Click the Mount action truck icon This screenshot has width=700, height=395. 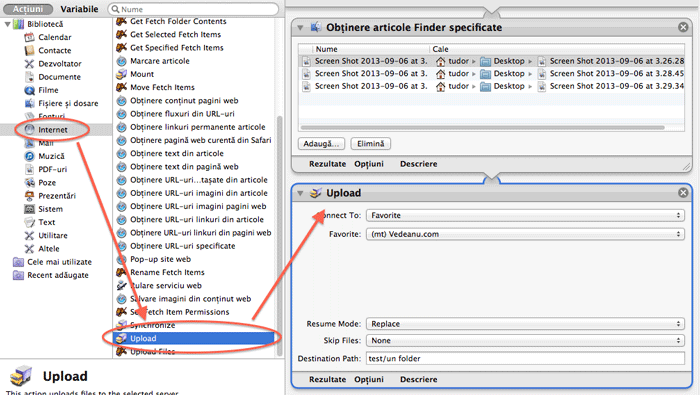[x=121, y=74]
